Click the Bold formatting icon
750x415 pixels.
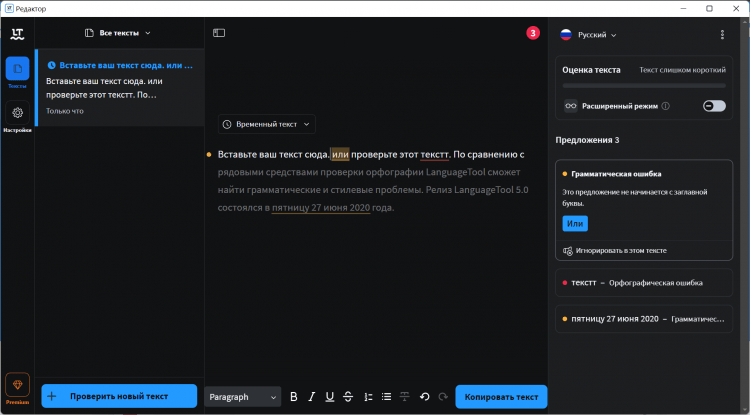click(294, 397)
